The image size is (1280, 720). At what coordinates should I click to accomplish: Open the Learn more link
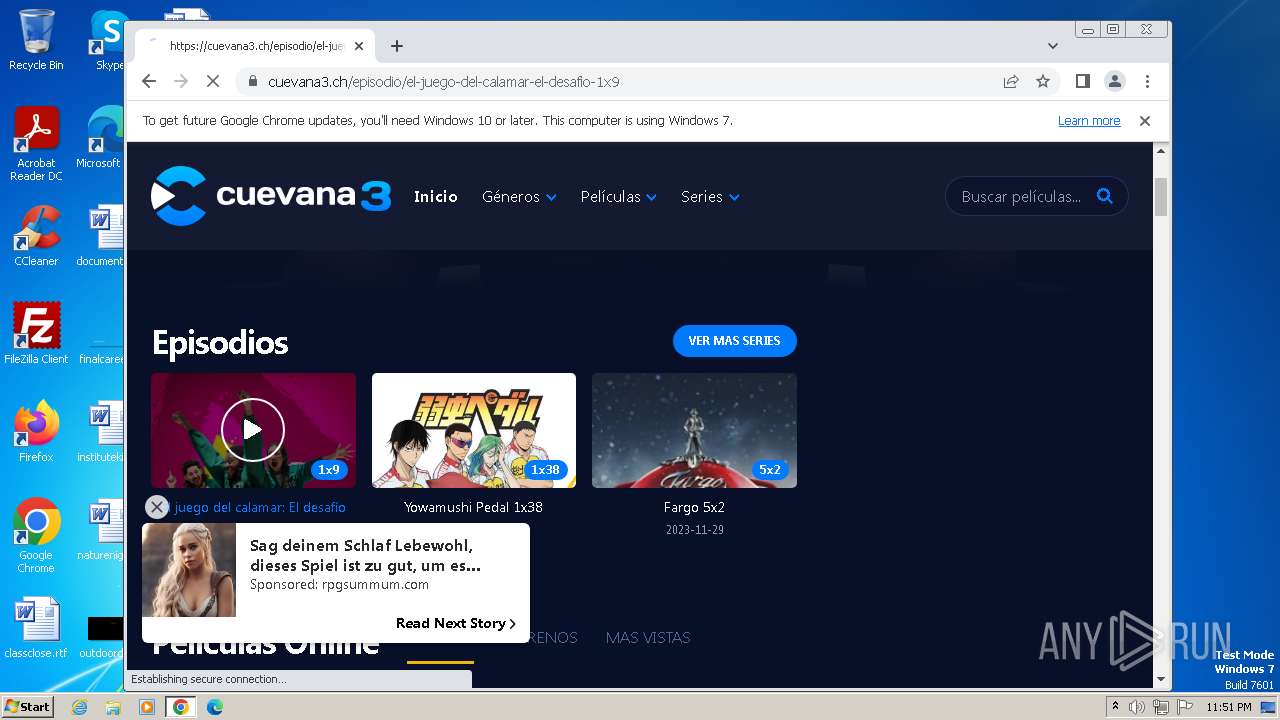coord(1089,121)
